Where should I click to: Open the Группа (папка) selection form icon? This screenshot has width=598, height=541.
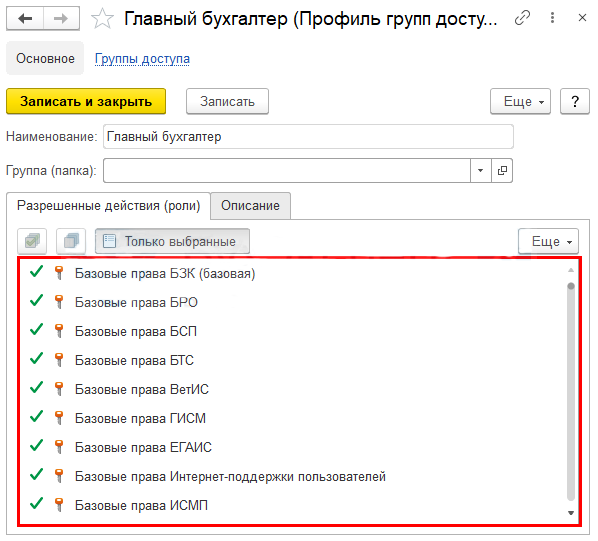point(502,170)
